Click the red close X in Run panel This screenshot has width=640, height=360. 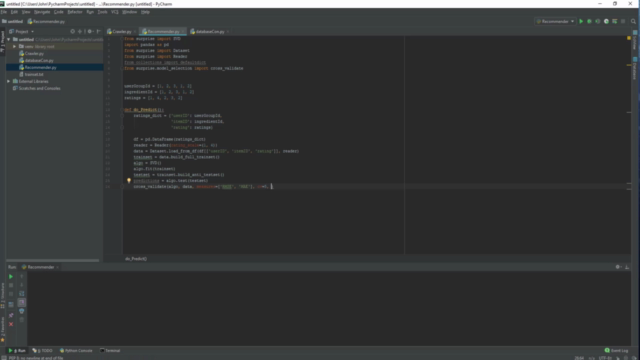11,324
